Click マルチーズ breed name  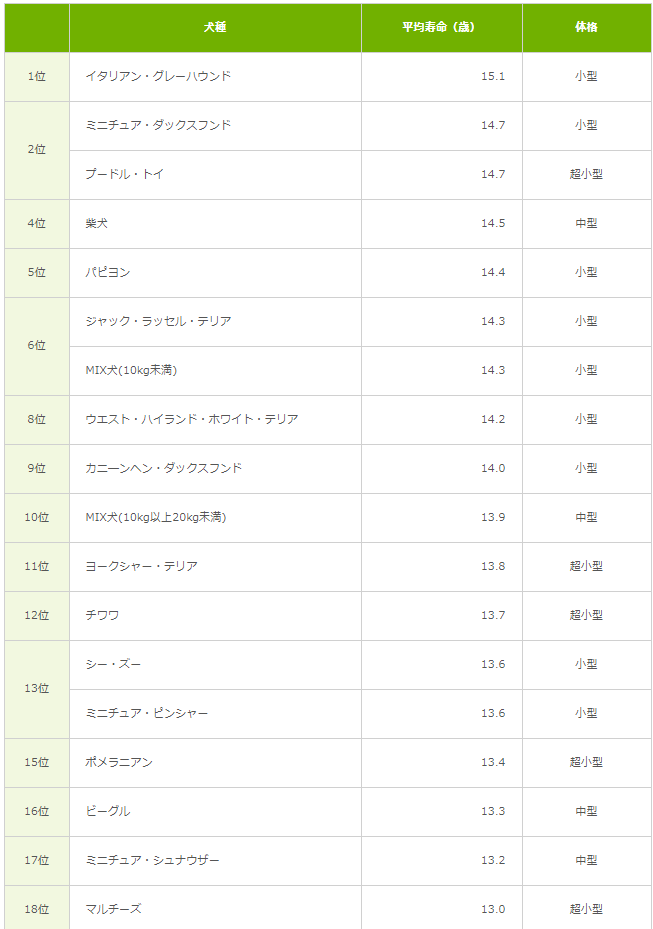click(113, 909)
